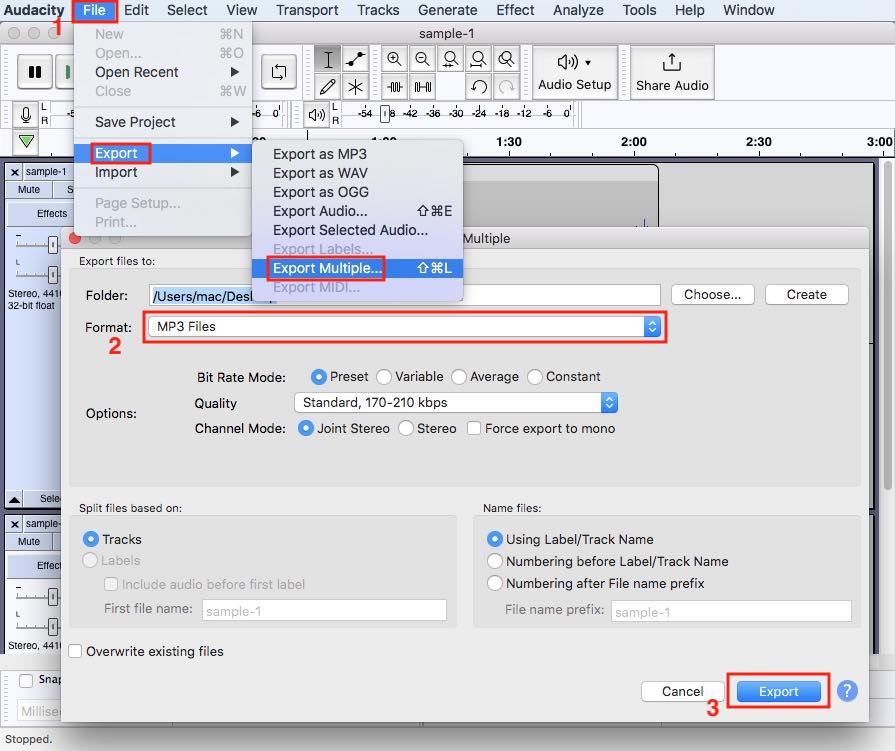Screen dimensions: 895x751
Task: Choose Export as MP3
Action: pyautogui.click(x=357, y=154)
